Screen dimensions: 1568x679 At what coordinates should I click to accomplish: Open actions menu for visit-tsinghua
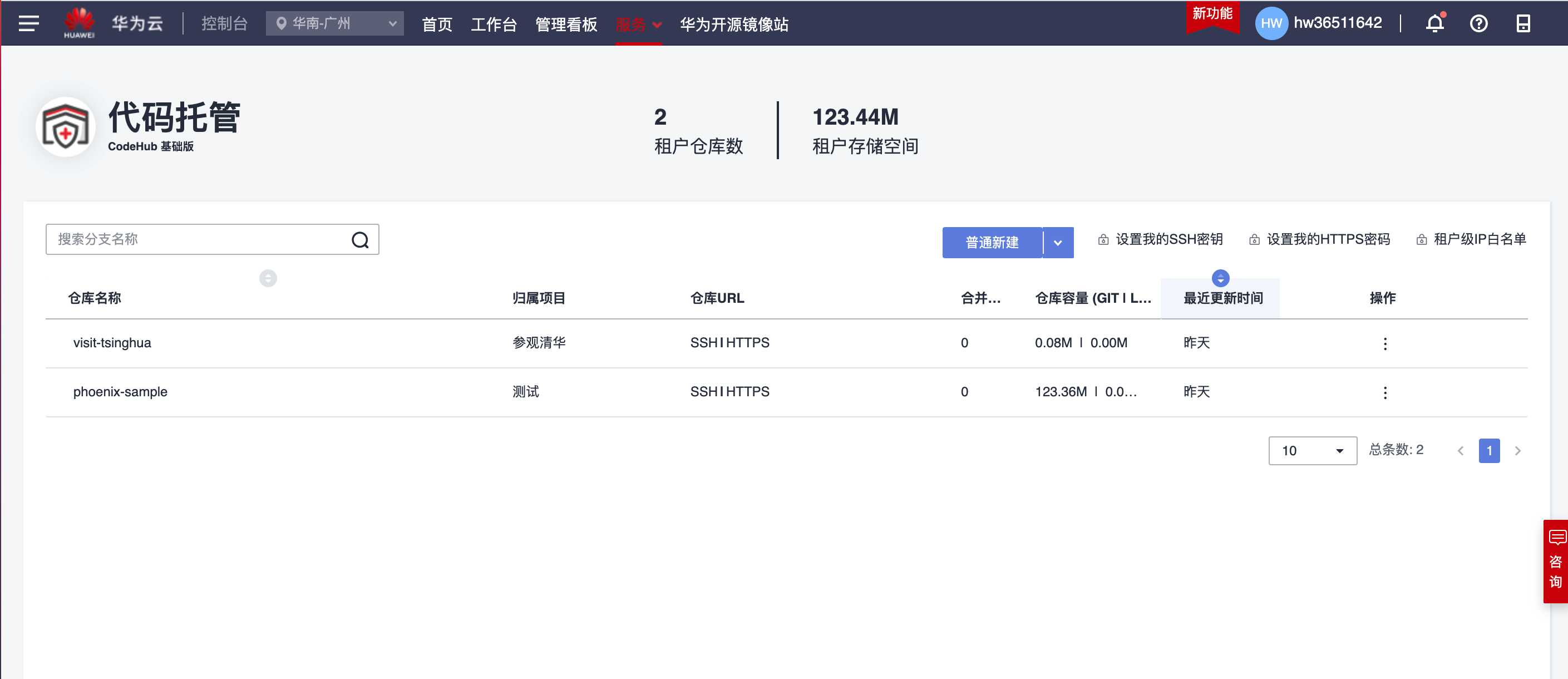1385,343
